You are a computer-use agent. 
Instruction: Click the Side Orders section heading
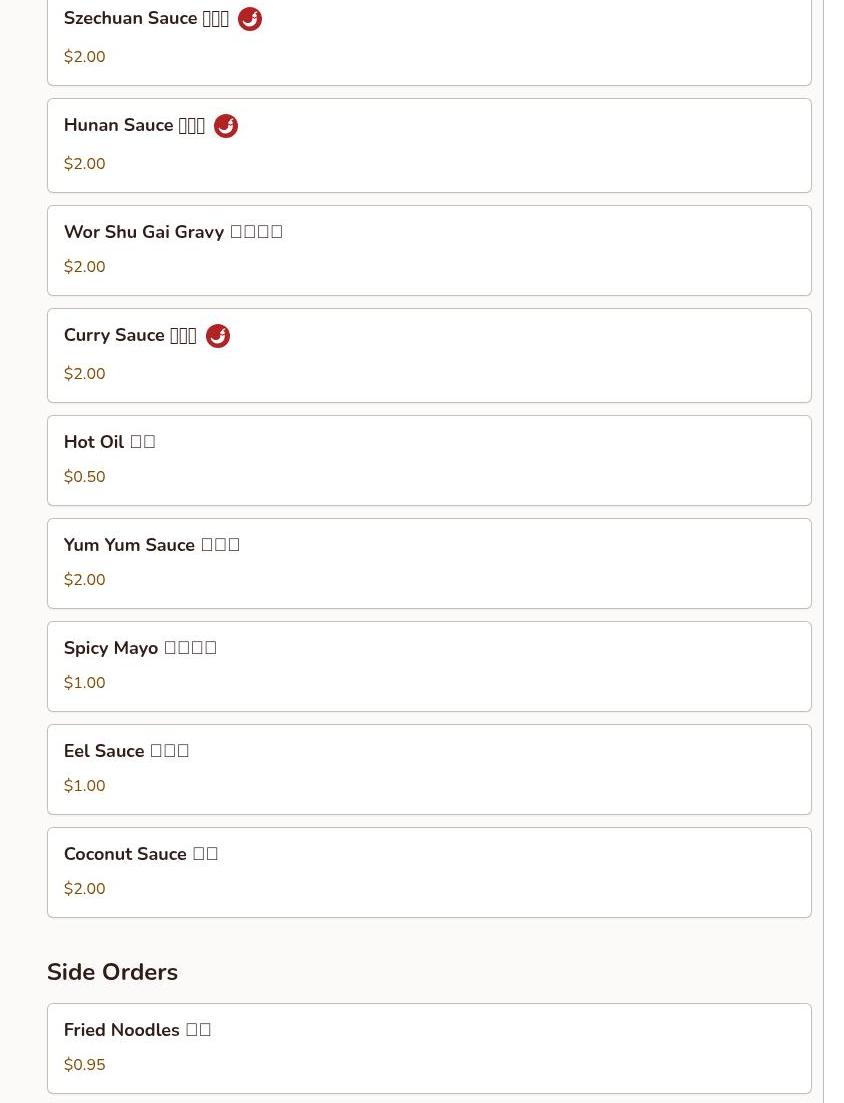(112, 972)
